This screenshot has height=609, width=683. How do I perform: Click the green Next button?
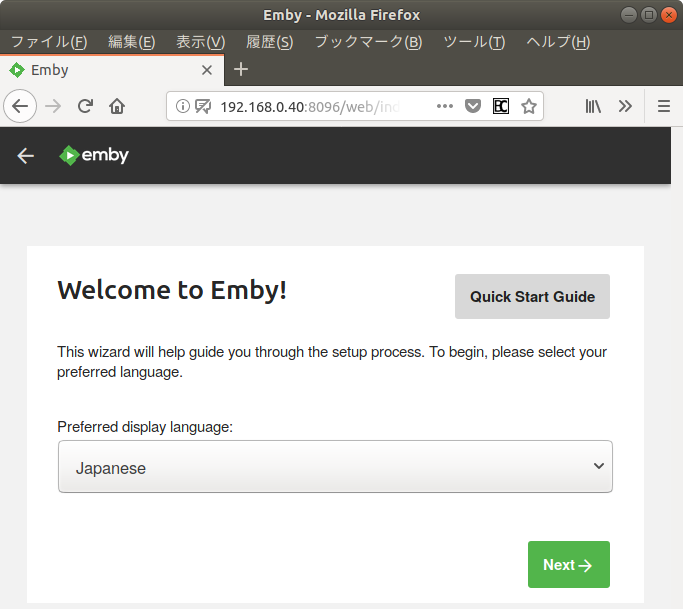569,565
